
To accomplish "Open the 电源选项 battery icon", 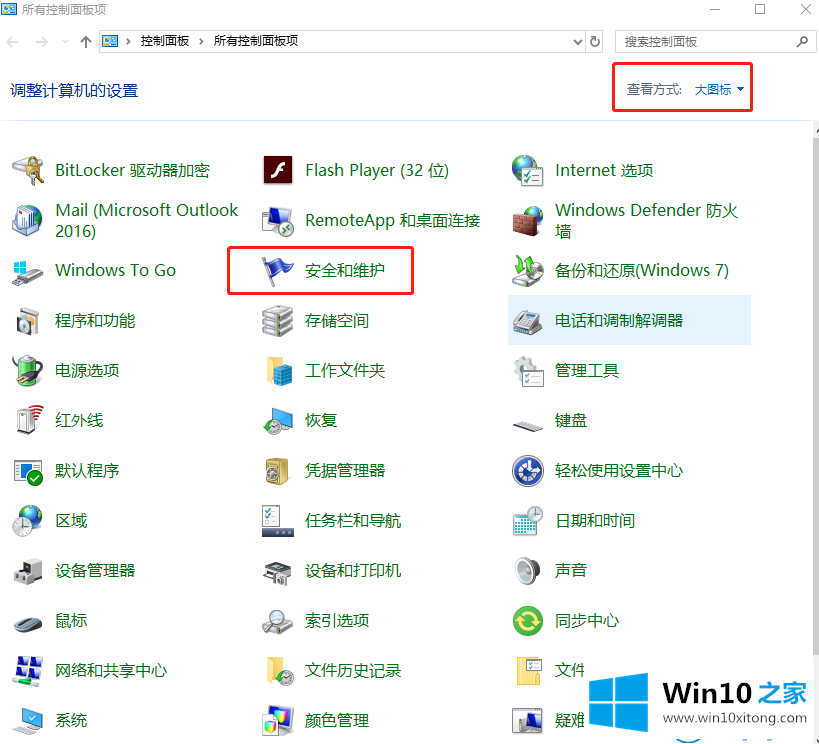I will pos(27,370).
